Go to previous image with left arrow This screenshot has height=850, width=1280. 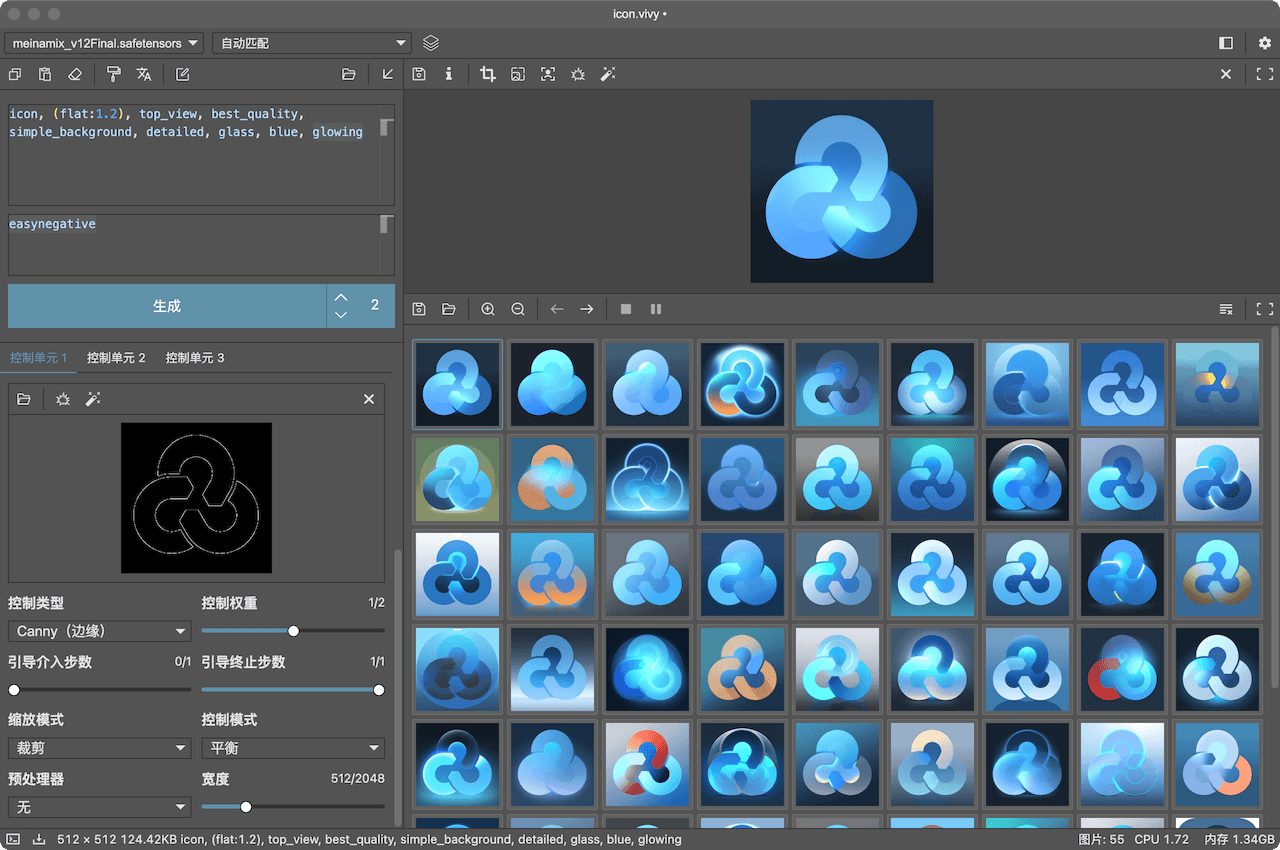click(x=557, y=309)
